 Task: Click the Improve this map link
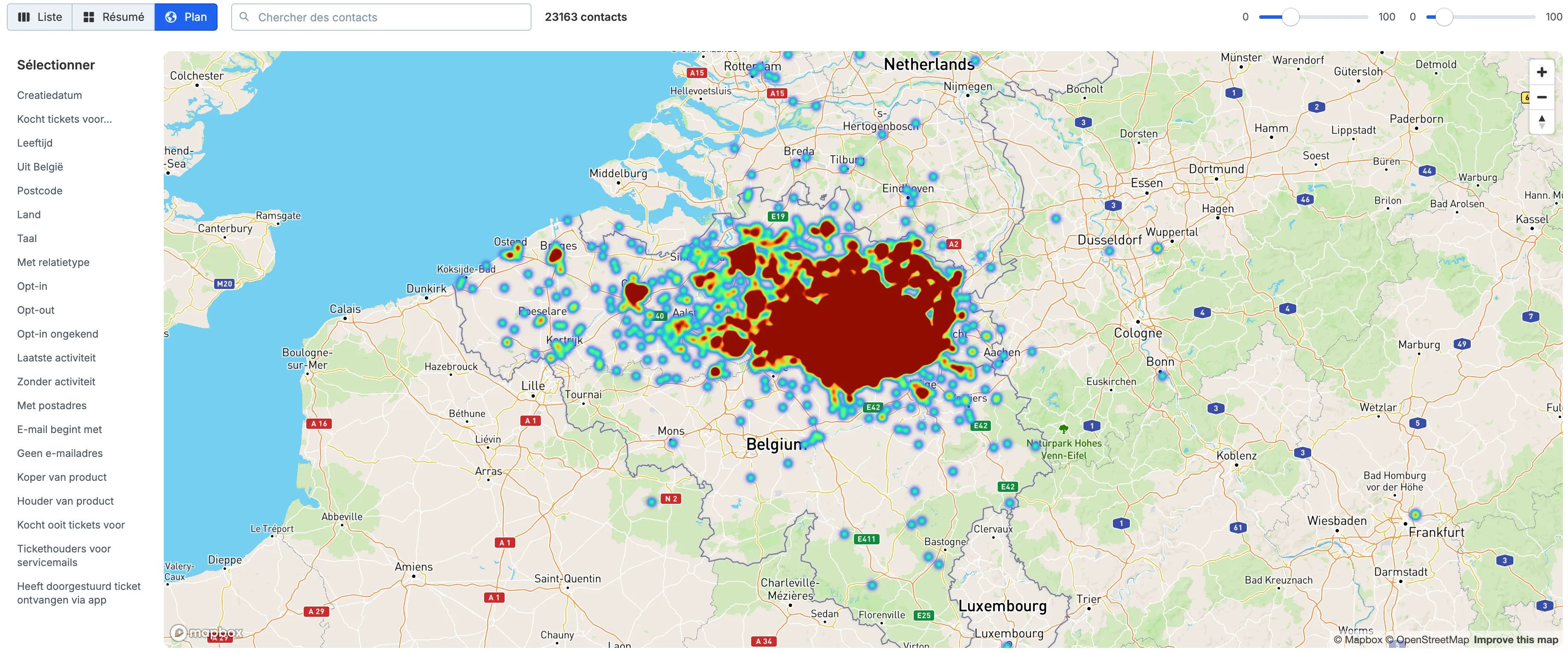[1516, 640]
